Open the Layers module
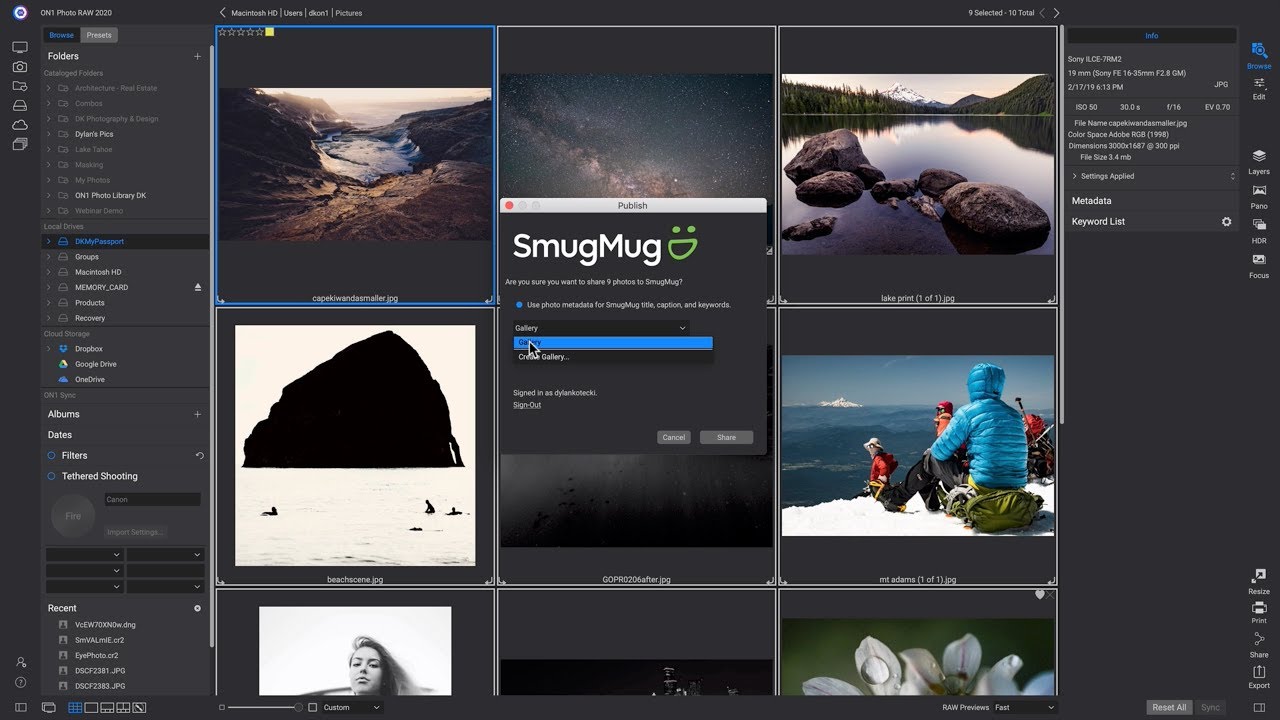The height and width of the screenshot is (720, 1280). pos(1259,161)
